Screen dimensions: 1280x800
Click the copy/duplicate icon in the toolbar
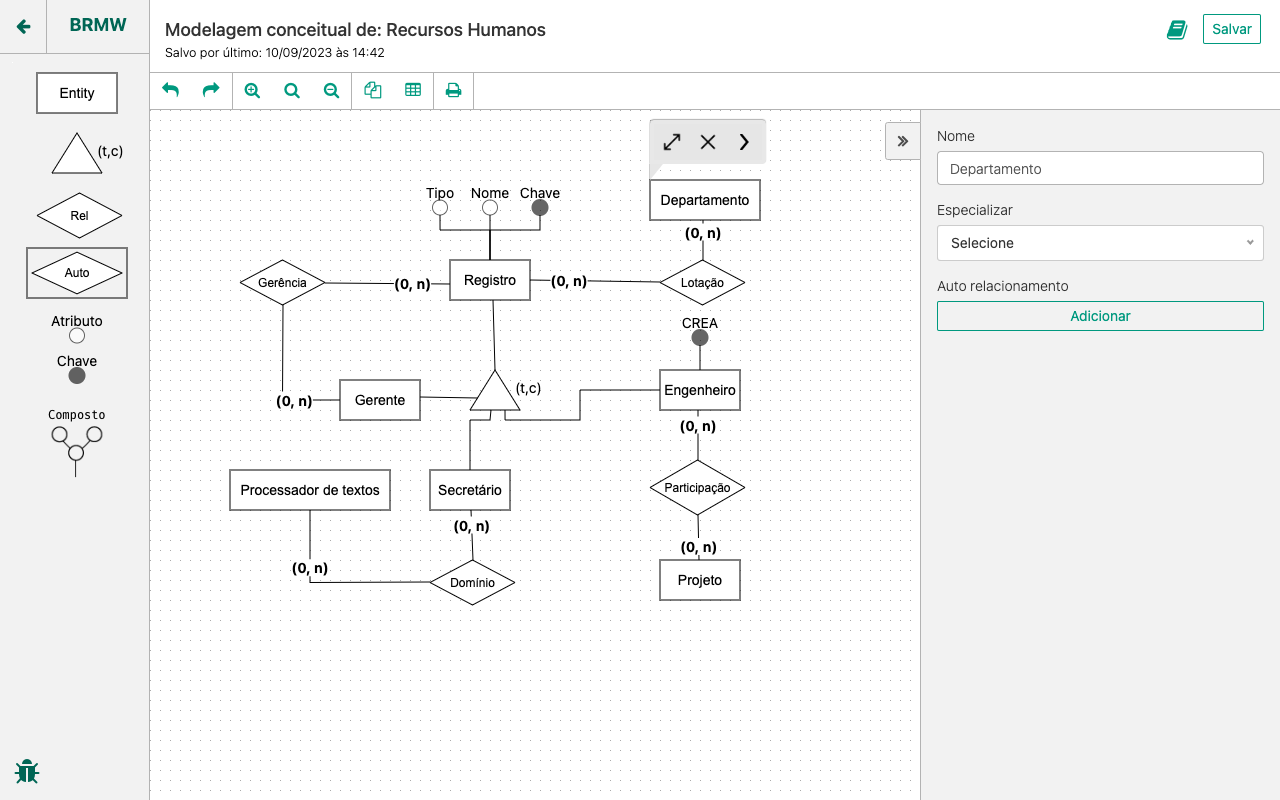tap(373, 90)
